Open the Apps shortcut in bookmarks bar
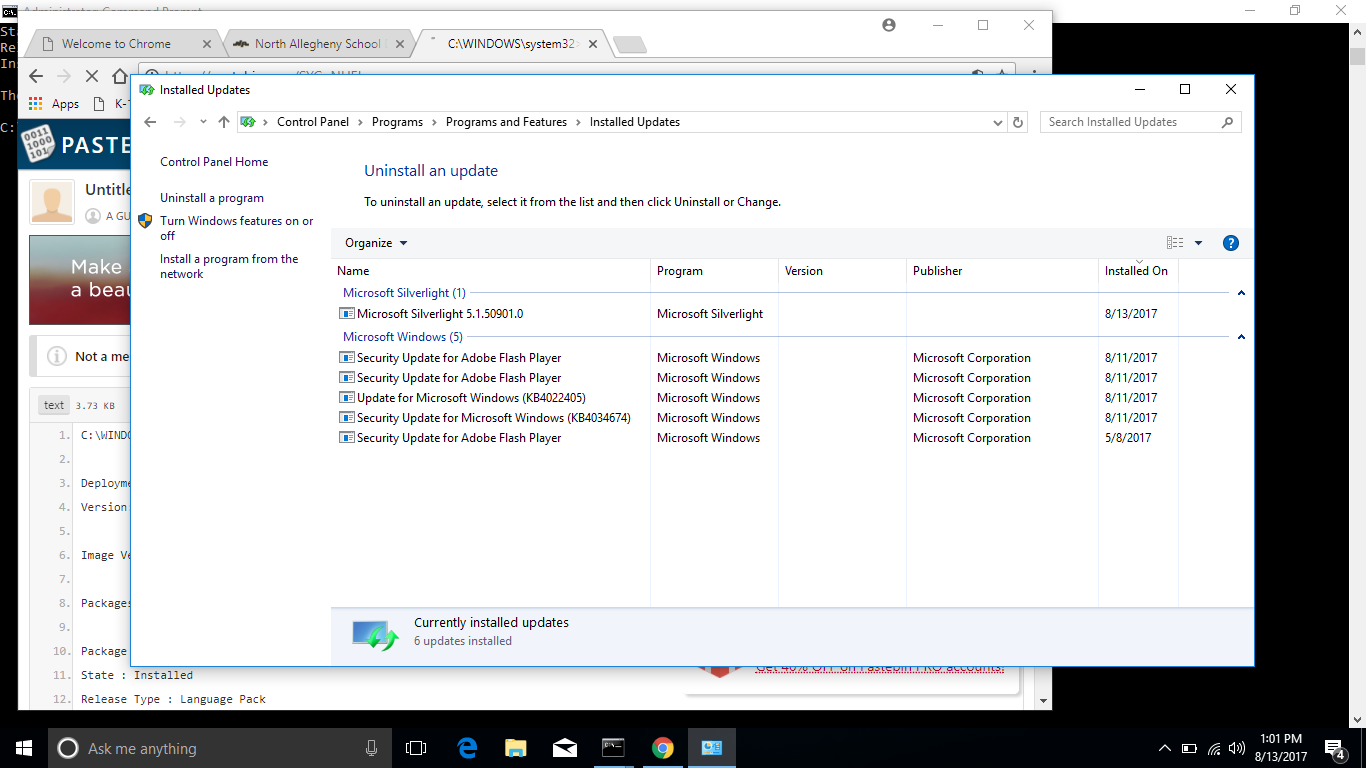1366x768 pixels. tap(54, 103)
